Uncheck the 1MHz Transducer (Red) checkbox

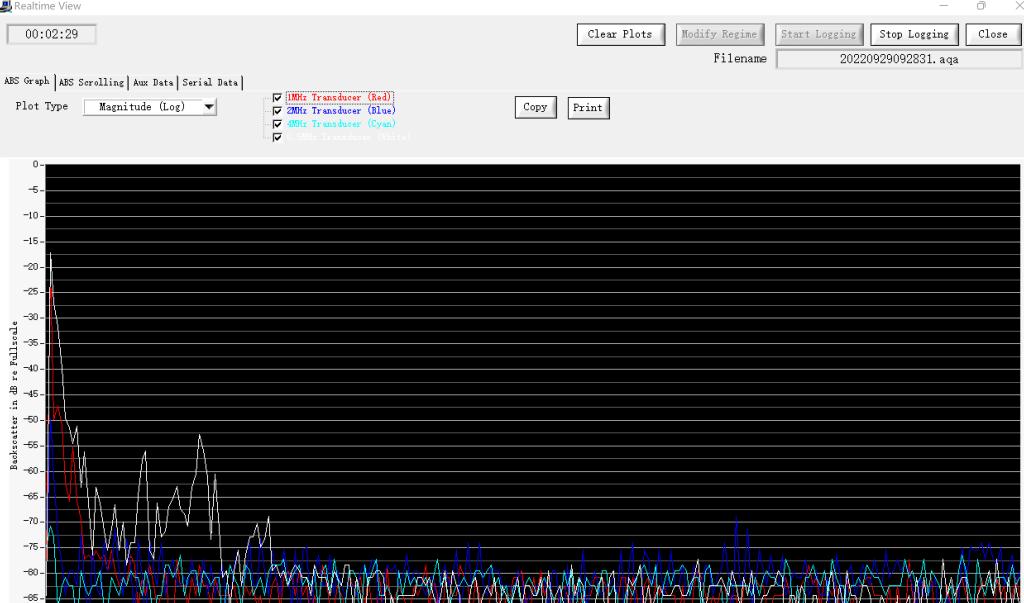277,98
